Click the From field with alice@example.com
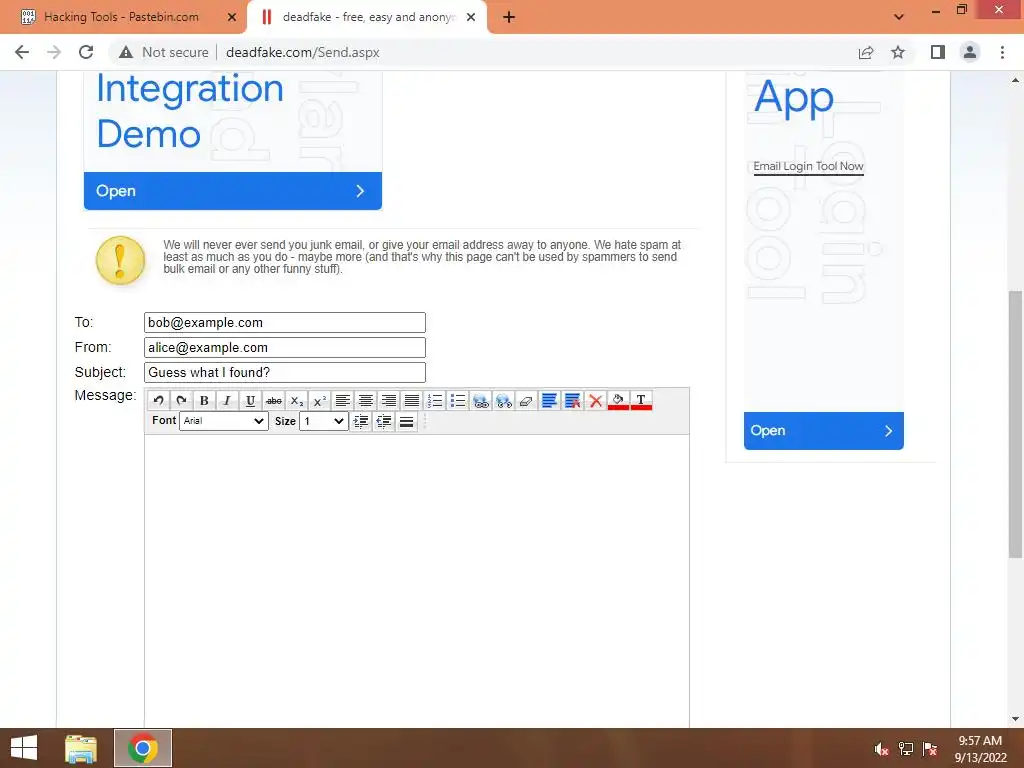This screenshot has height=768, width=1024. point(285,347)
